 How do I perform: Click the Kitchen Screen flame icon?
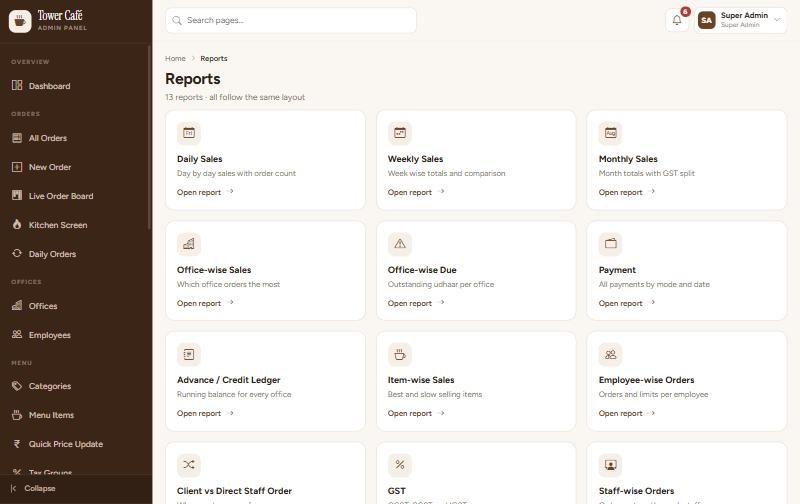(x=17, y=224)
